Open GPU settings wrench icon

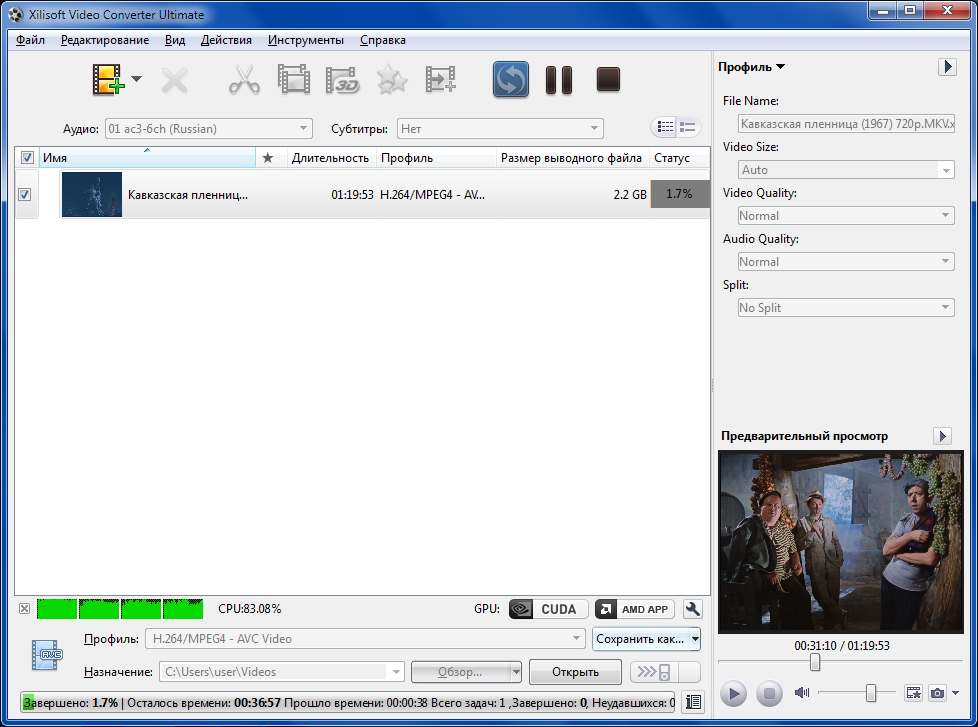click(692, 609)
